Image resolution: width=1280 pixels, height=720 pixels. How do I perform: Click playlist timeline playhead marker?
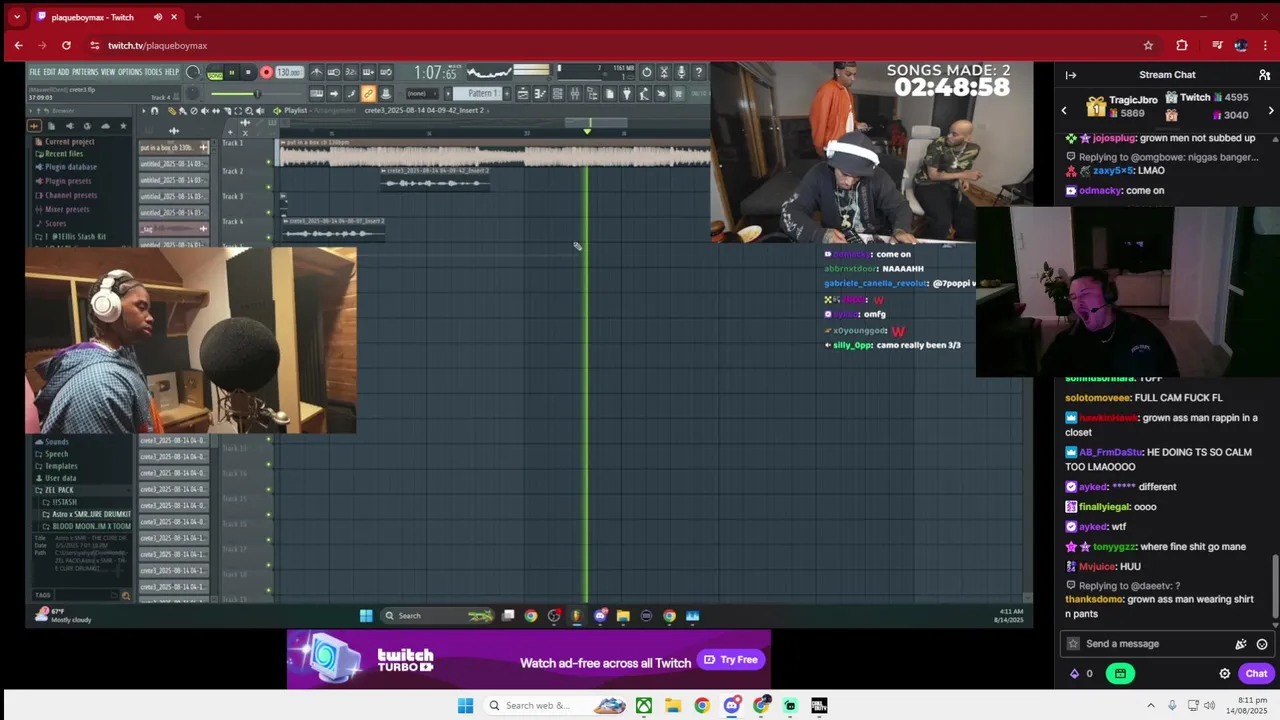pos(587,131)
